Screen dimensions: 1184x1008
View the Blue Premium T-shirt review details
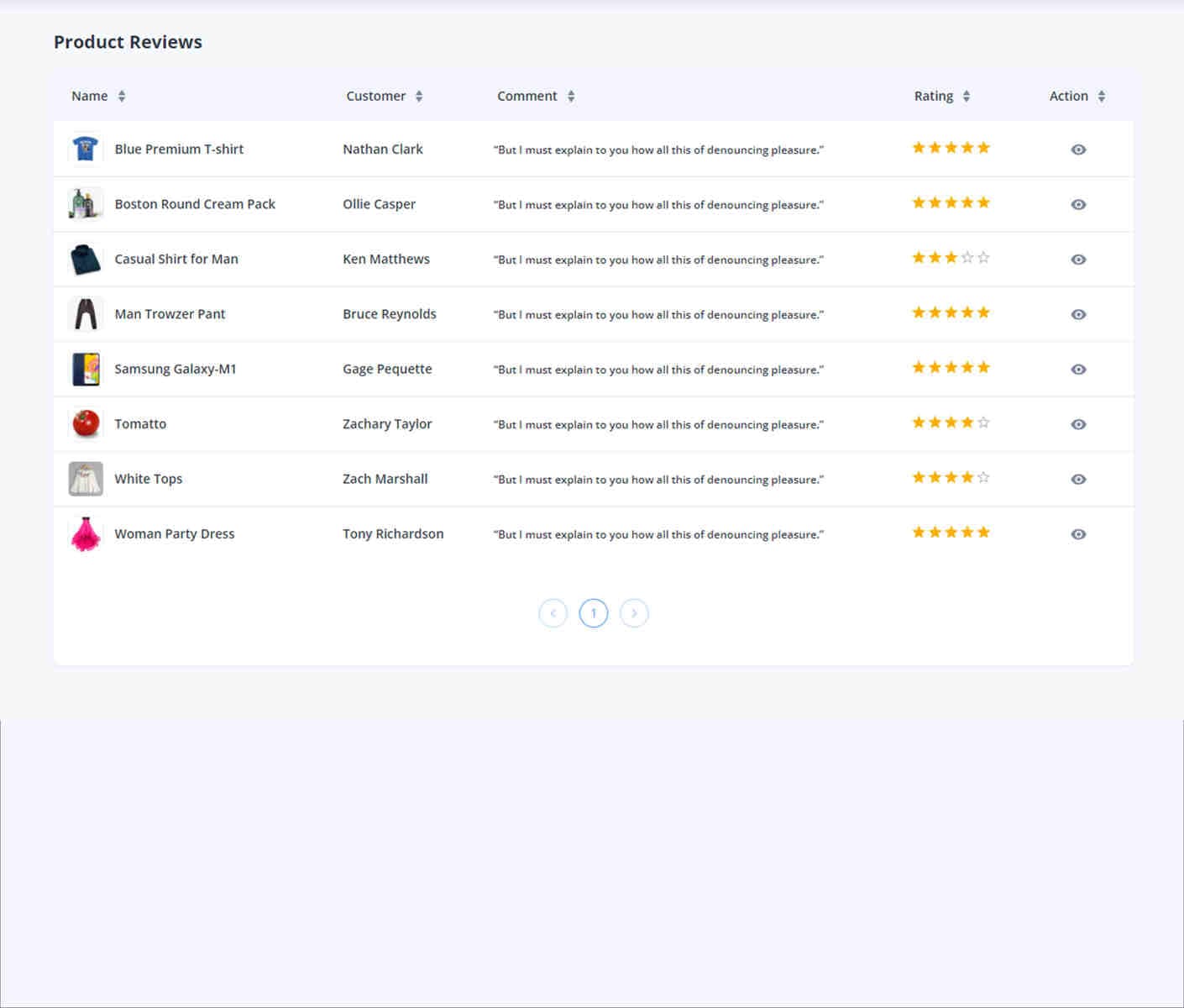tap(1078, 149)
